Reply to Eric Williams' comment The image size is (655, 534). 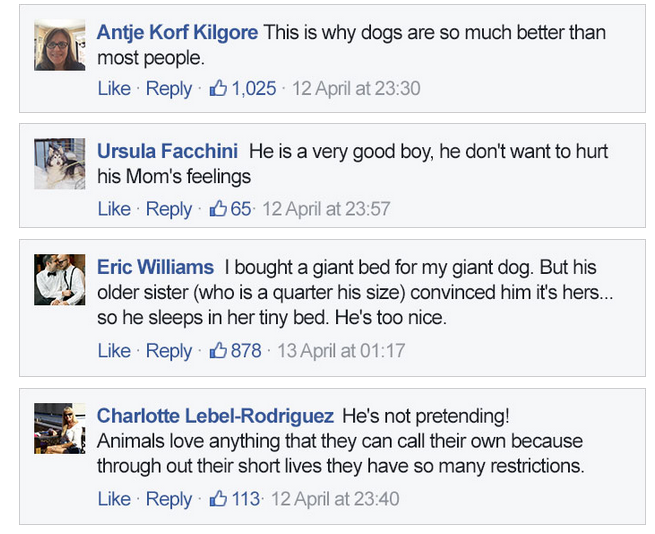(169, 351)
